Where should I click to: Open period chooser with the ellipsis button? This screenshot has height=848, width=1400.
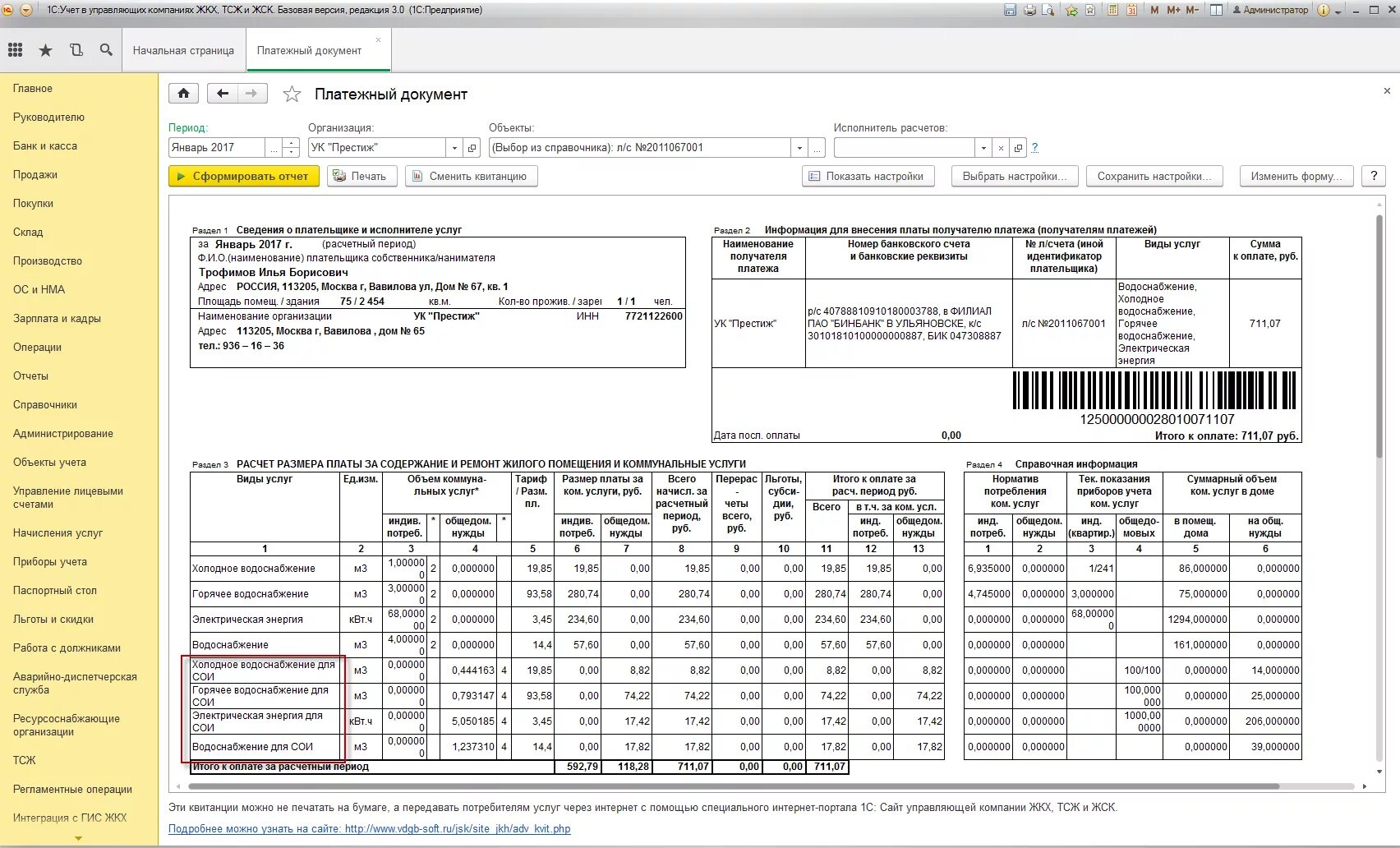(274, 148)
